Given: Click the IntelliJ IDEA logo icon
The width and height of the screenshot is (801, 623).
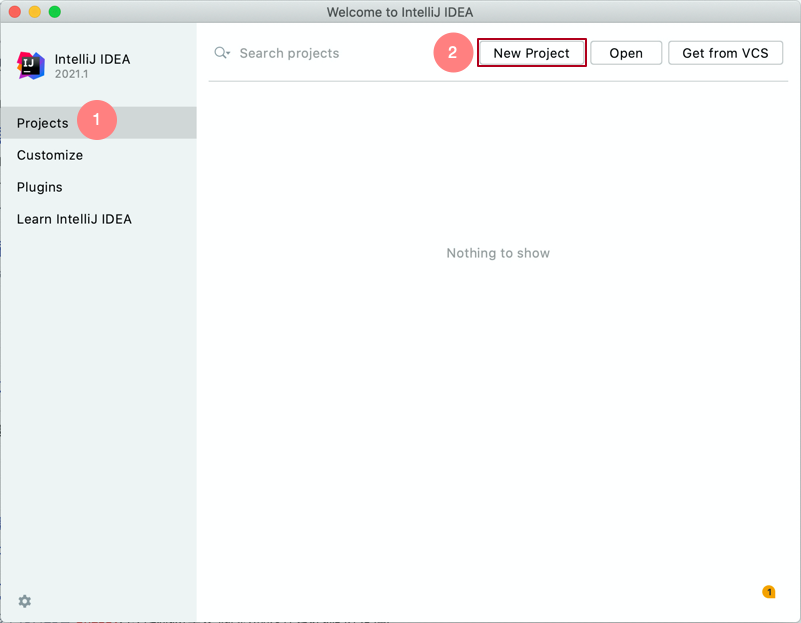Looking at the screenshot, I should click(x=31, y=65).
